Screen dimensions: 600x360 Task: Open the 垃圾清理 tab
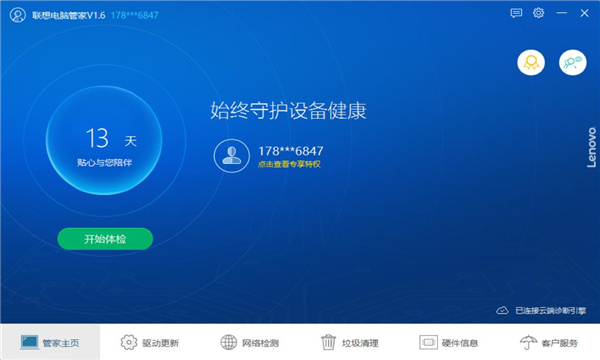coord(350,342)
